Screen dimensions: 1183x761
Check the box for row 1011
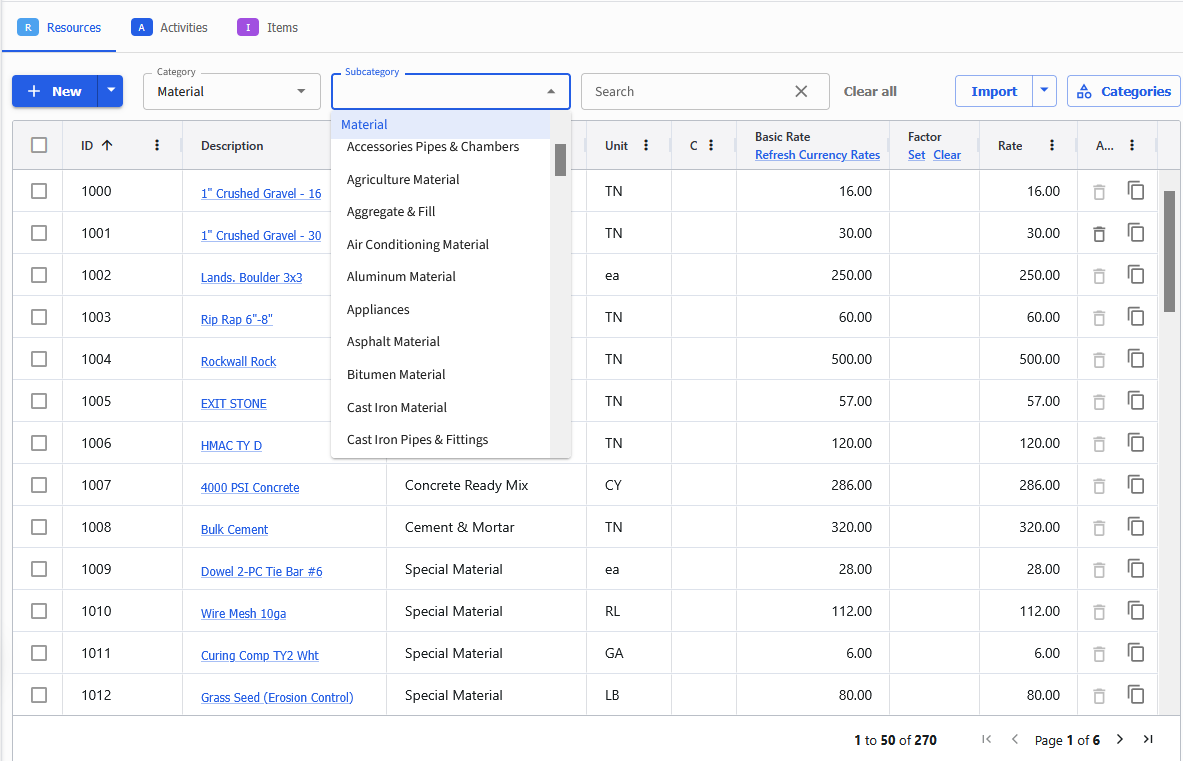39,653
